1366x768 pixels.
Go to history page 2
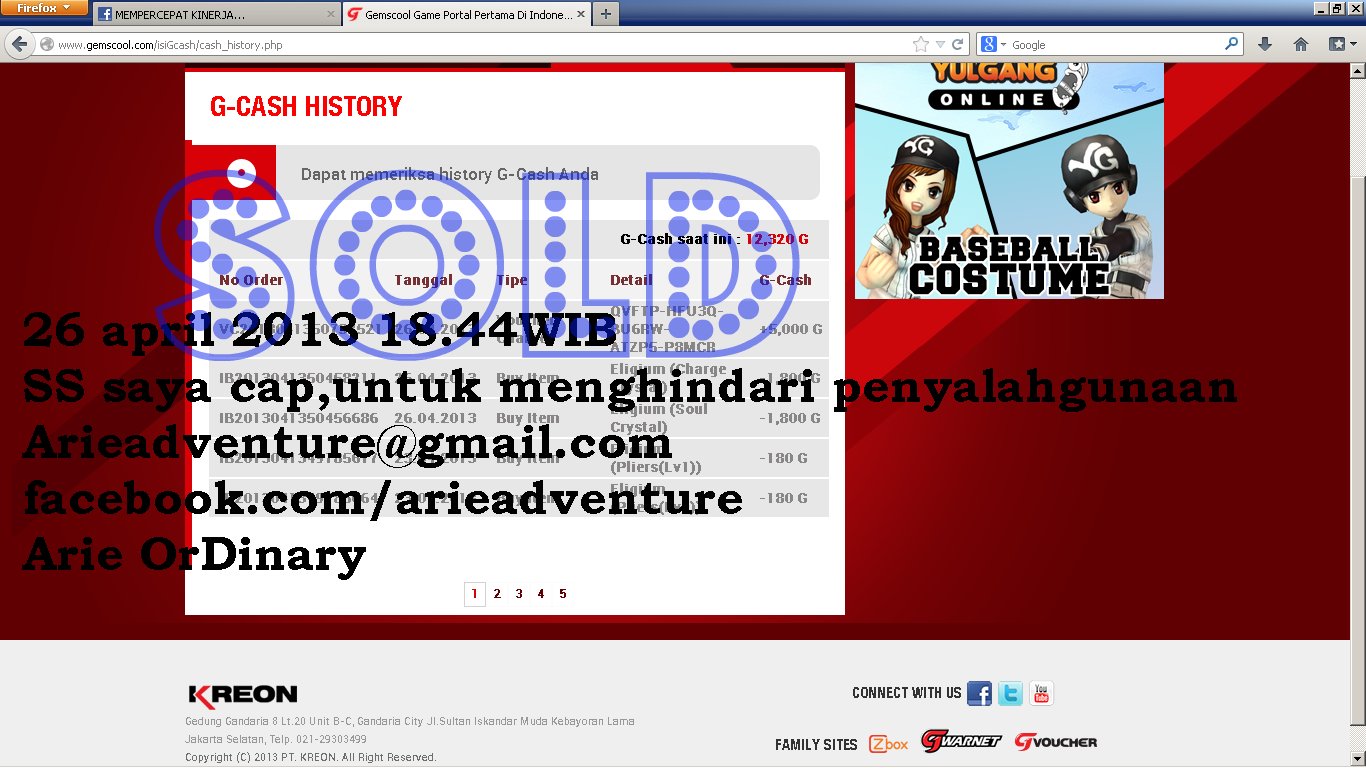coord(497,594)
